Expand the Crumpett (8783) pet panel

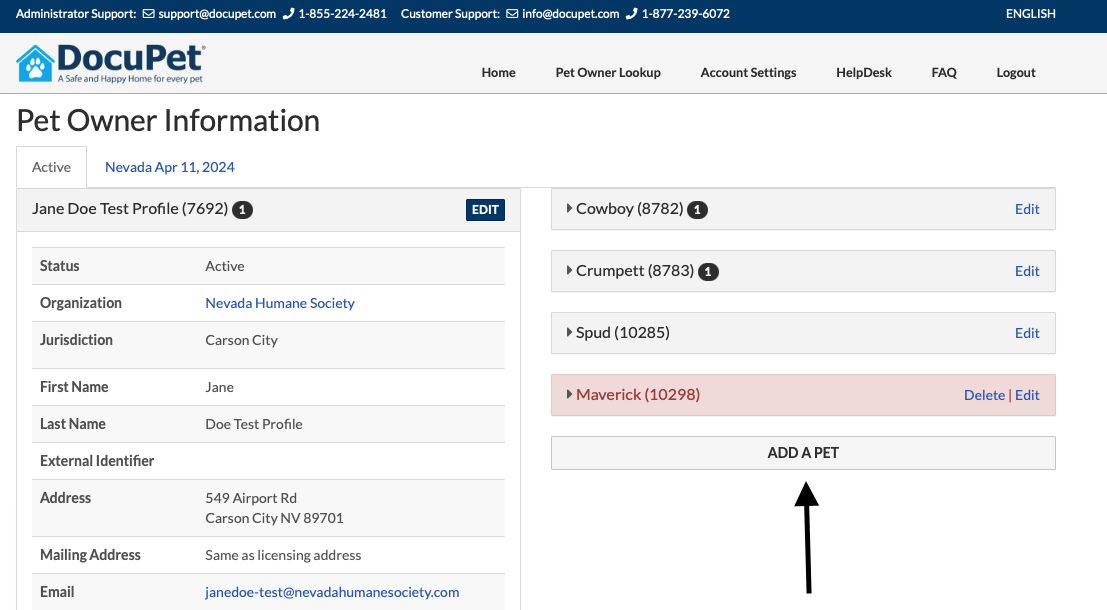[634, 271]
